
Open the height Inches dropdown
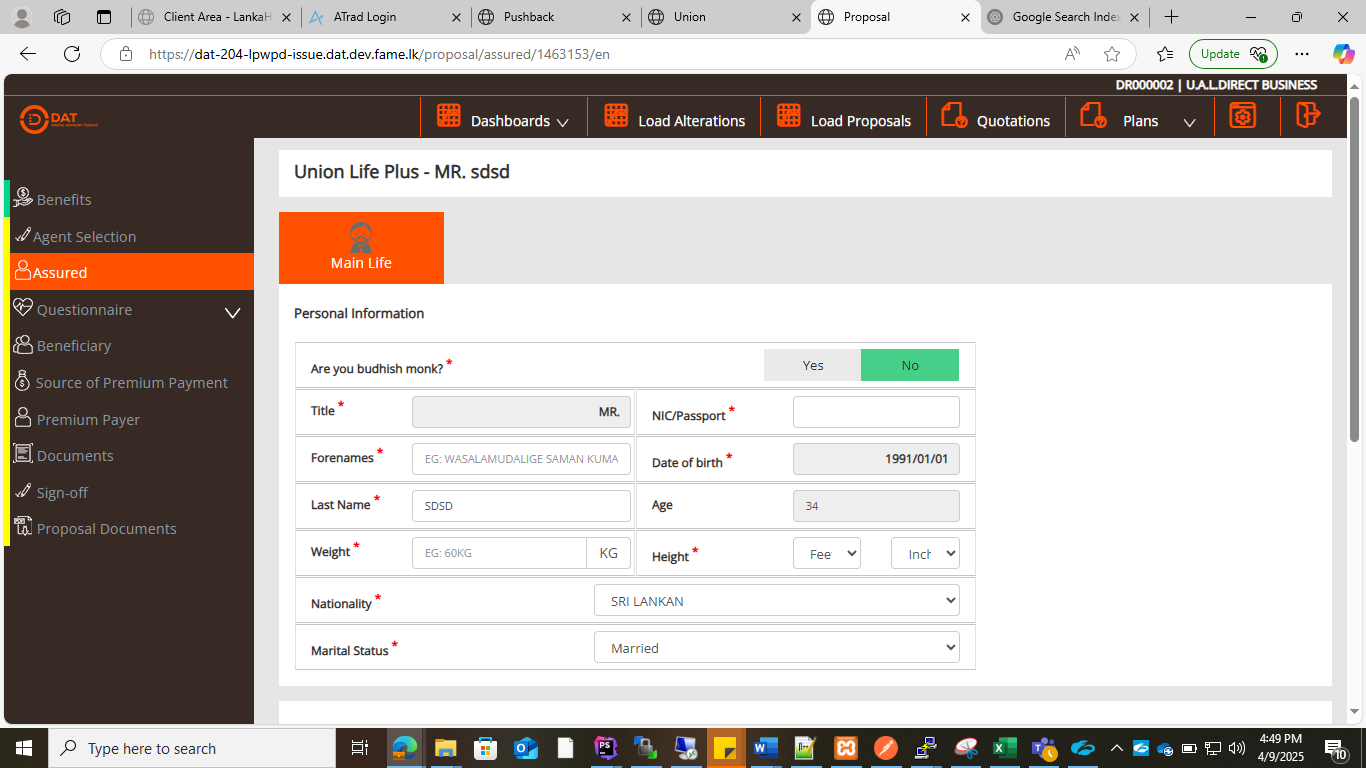pos(925,553)
